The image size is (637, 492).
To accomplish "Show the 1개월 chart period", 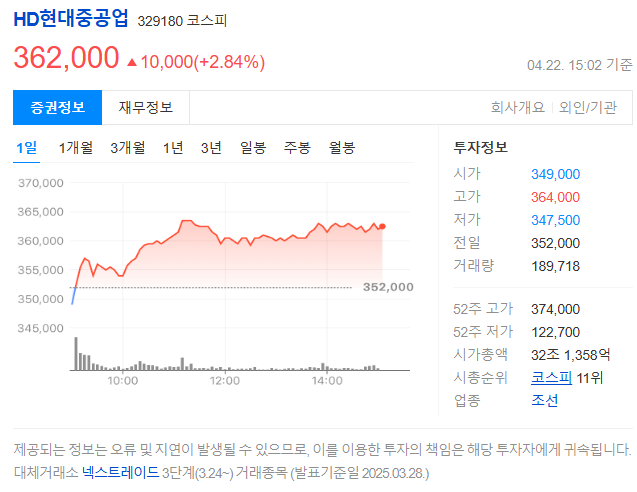I will click(76, 147).
